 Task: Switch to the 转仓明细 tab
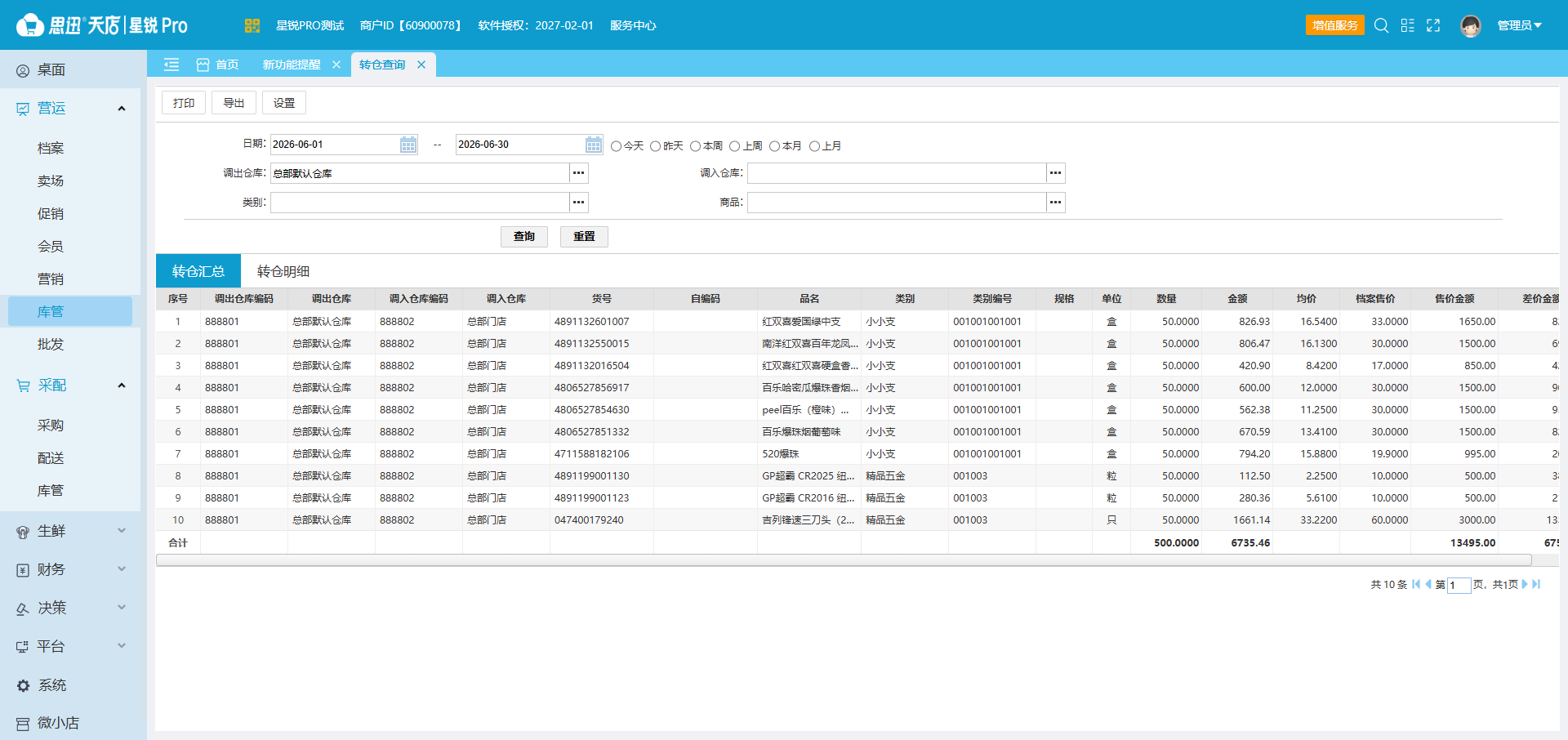(283, 271)
